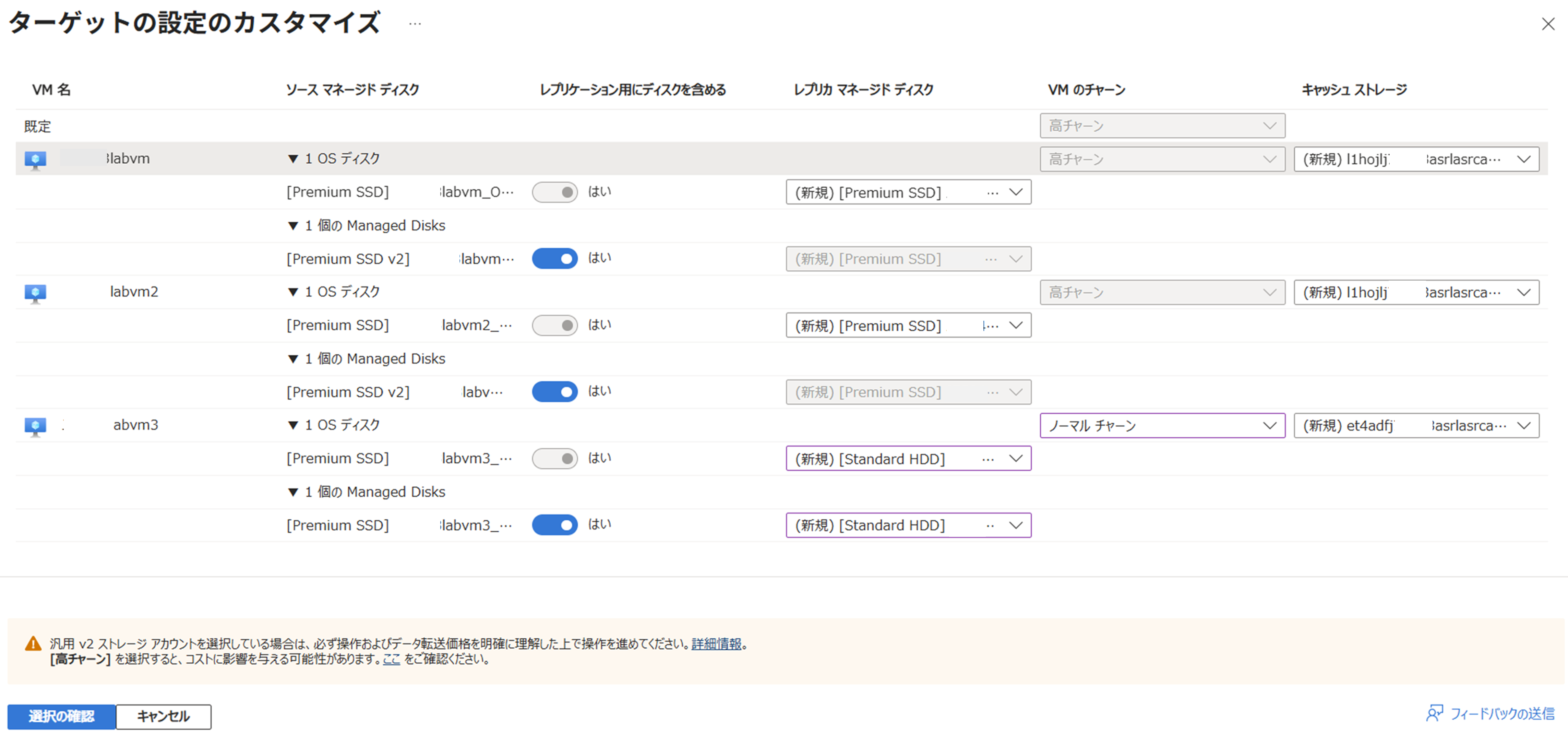Click the キャンセル button
1568x733 pixels.
point(163,717)
